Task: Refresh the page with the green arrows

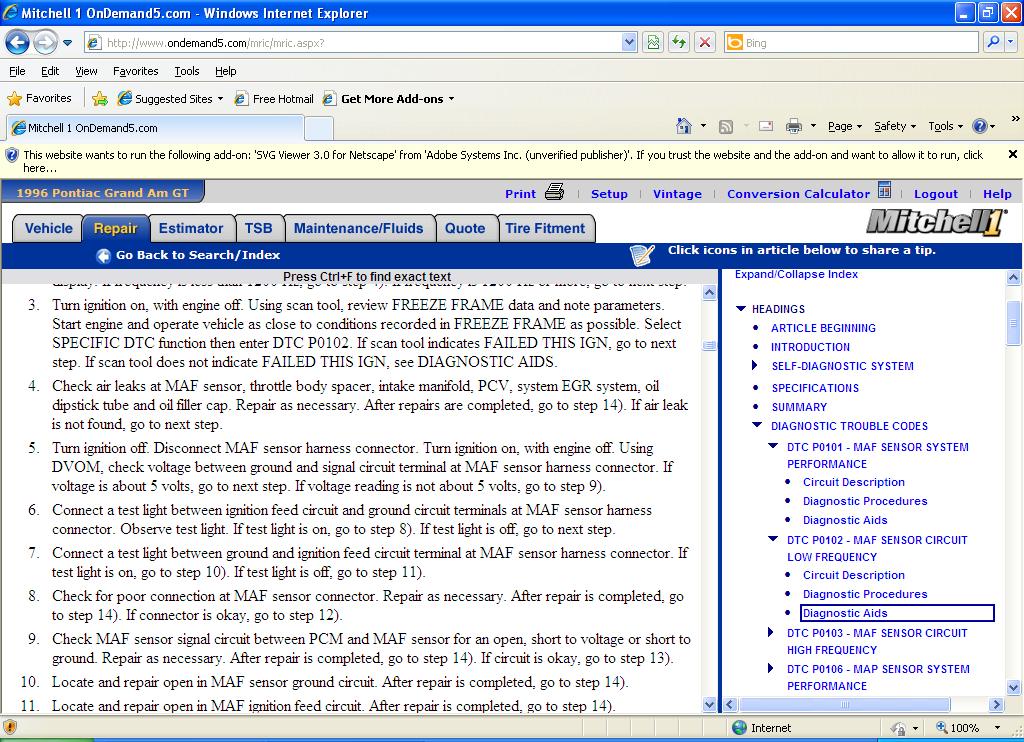Action: pos(679,43)
